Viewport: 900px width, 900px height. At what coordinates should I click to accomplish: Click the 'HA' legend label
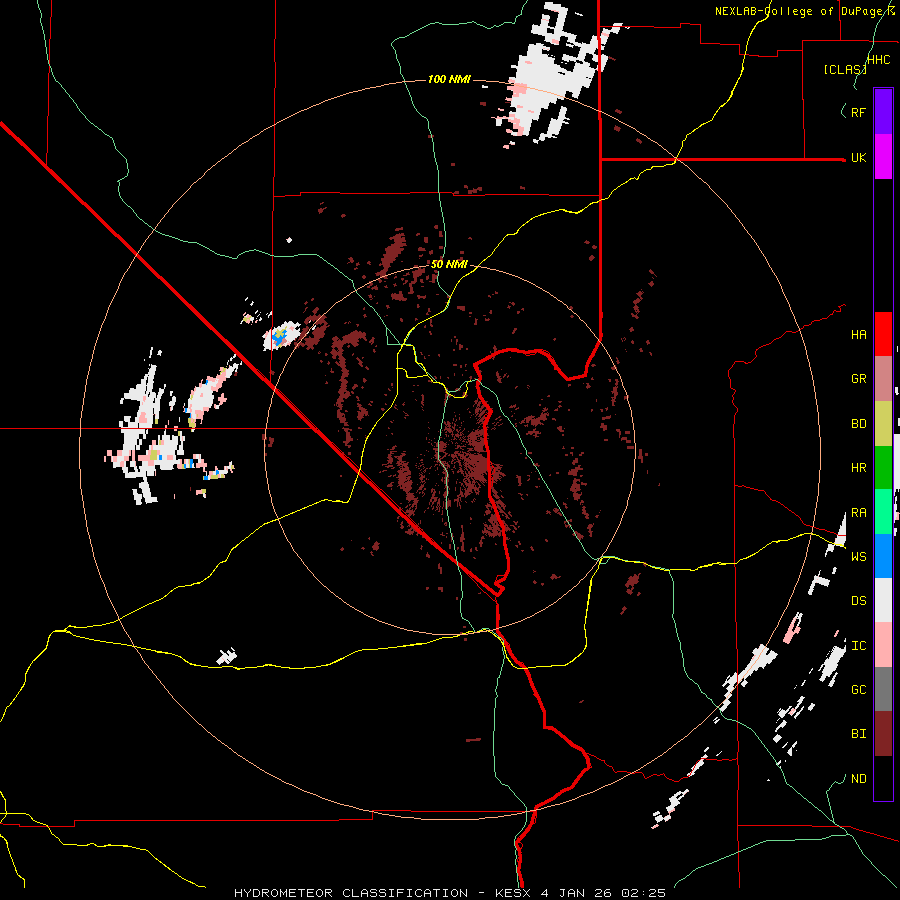coord(858,335)
